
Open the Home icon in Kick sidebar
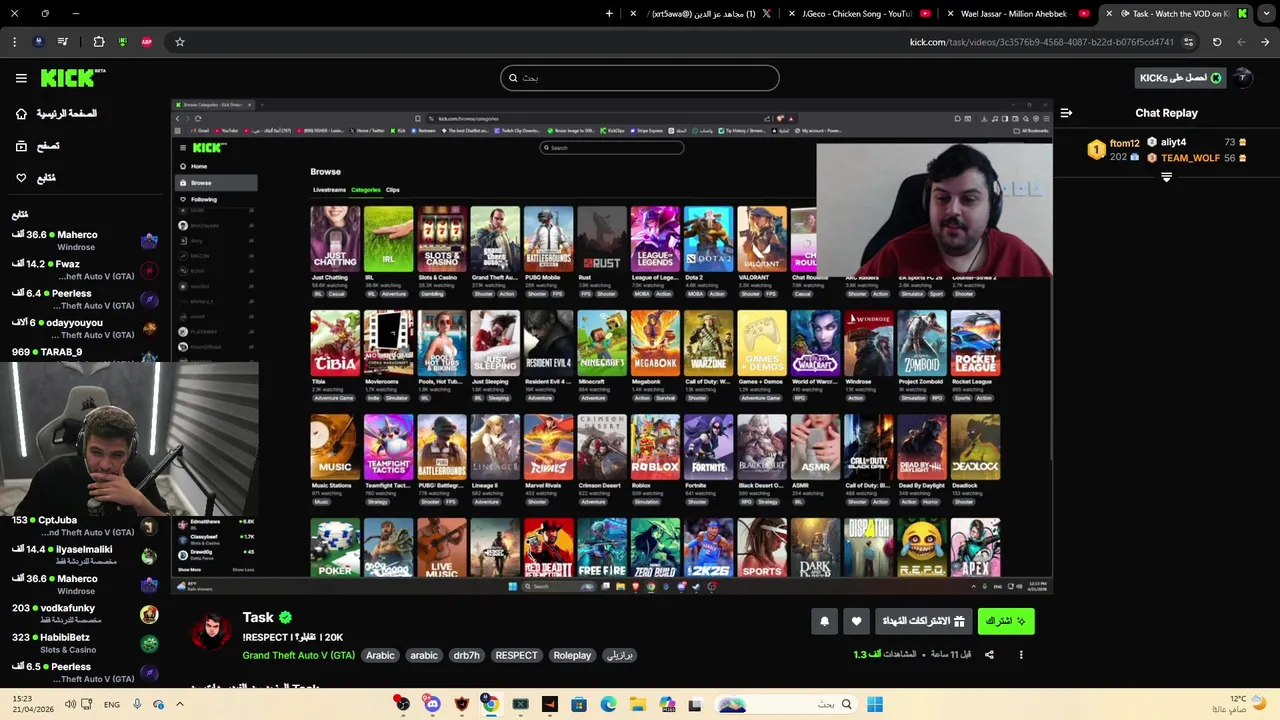click(21, 114)
